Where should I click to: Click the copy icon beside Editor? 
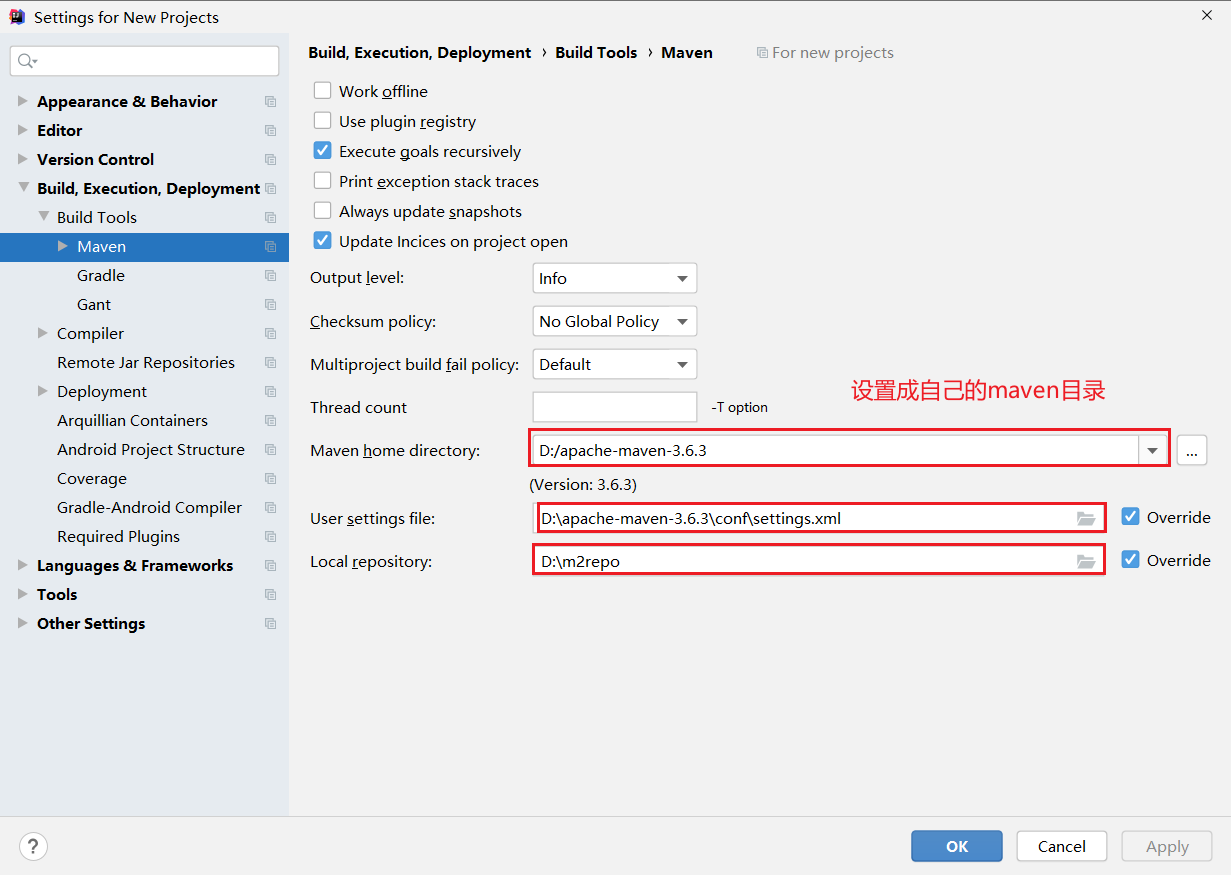coord(270,130)
